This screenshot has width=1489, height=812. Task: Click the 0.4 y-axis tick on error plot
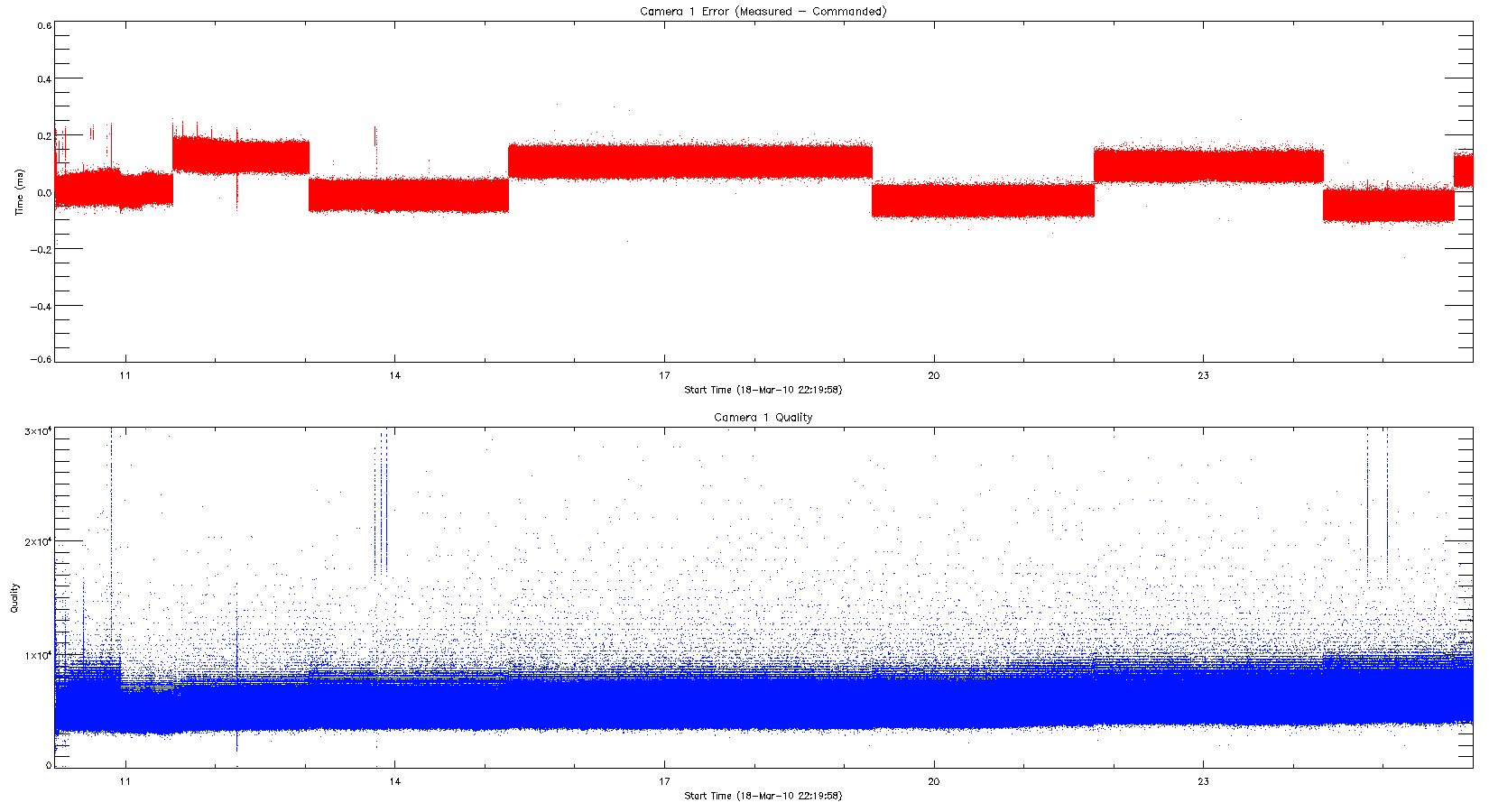point(44,79)
